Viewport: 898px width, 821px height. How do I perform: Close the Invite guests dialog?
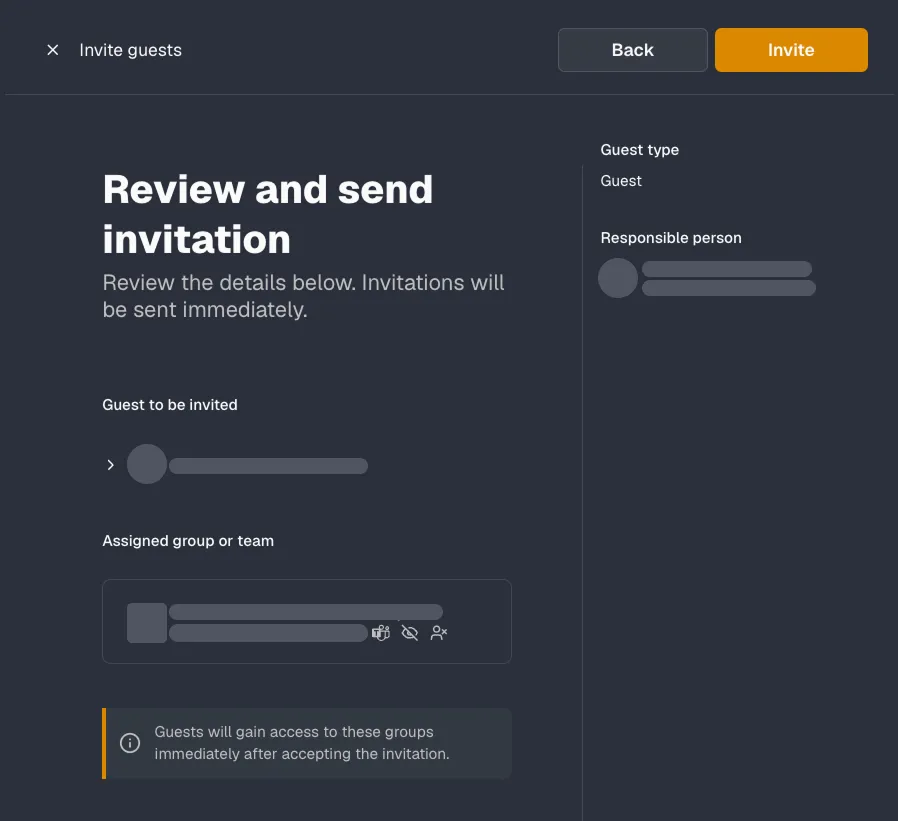[53, 50]
